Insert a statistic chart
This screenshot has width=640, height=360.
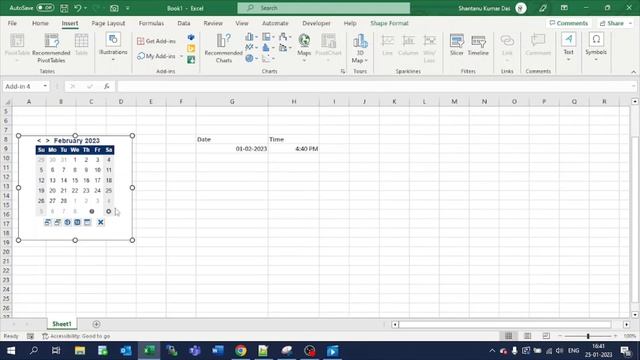(x=268, y=47)
